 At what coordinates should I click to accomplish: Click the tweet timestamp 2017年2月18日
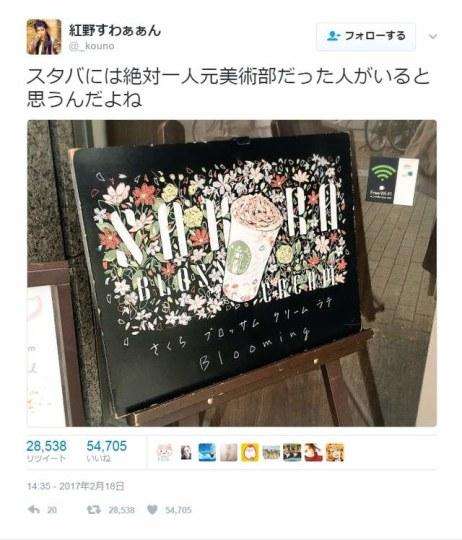pos(75,486)
